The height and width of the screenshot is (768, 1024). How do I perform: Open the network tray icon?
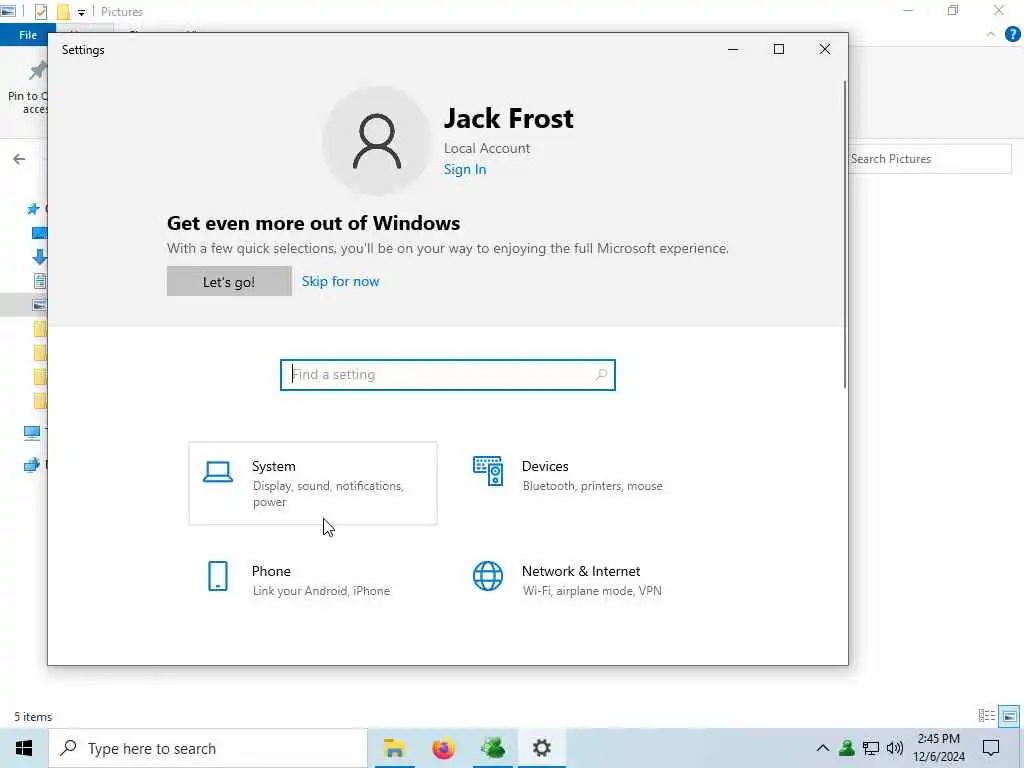coord(871,748)
